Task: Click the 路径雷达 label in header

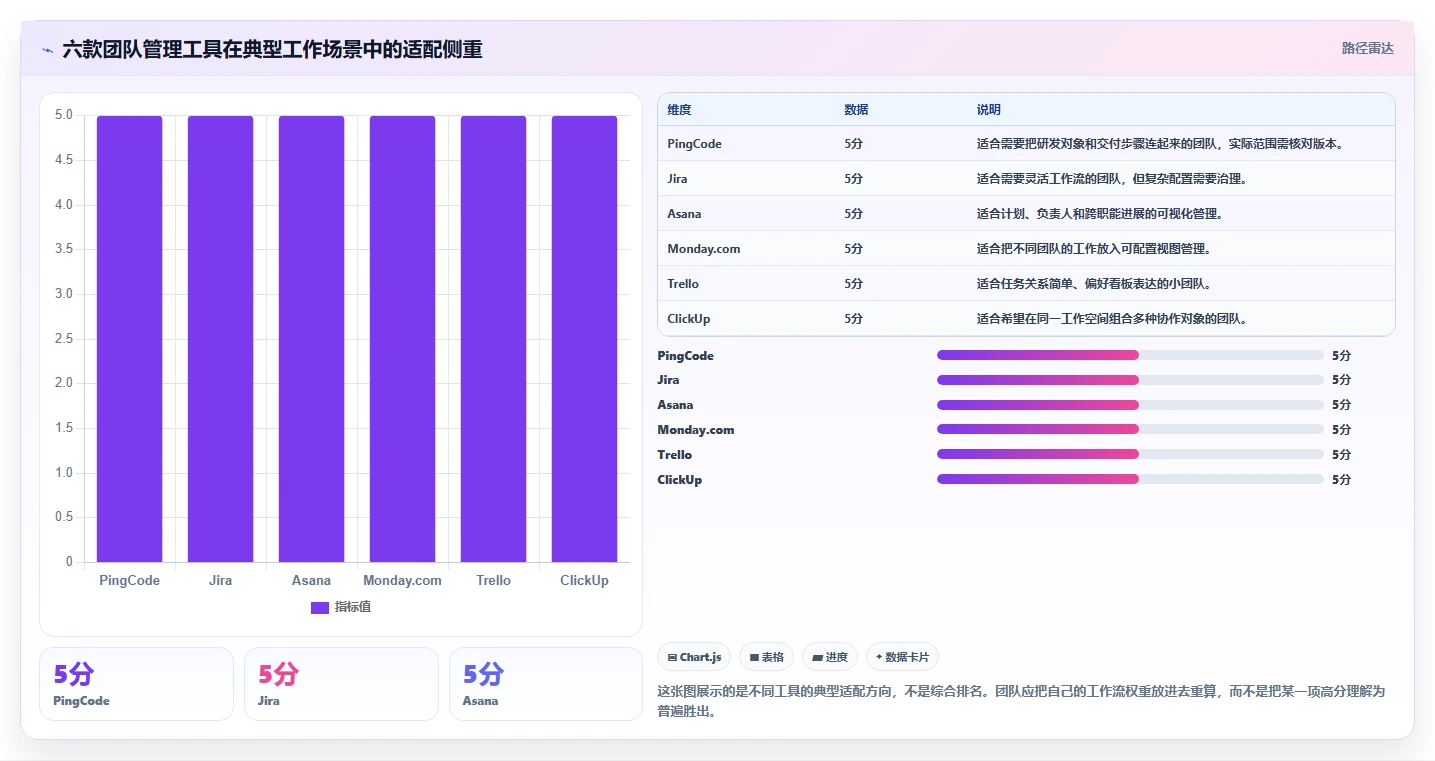Action: click(1367, 48)
